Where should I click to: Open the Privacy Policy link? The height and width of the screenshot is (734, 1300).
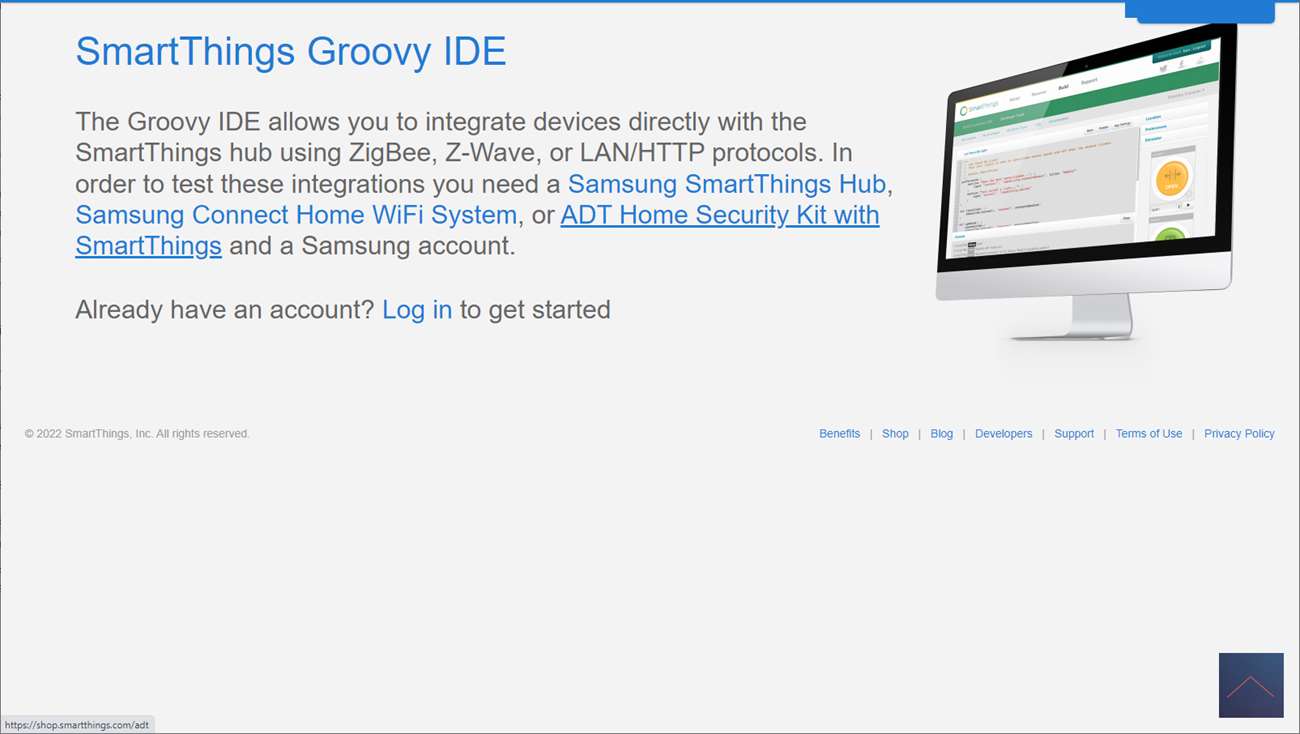click(1239, 434)
